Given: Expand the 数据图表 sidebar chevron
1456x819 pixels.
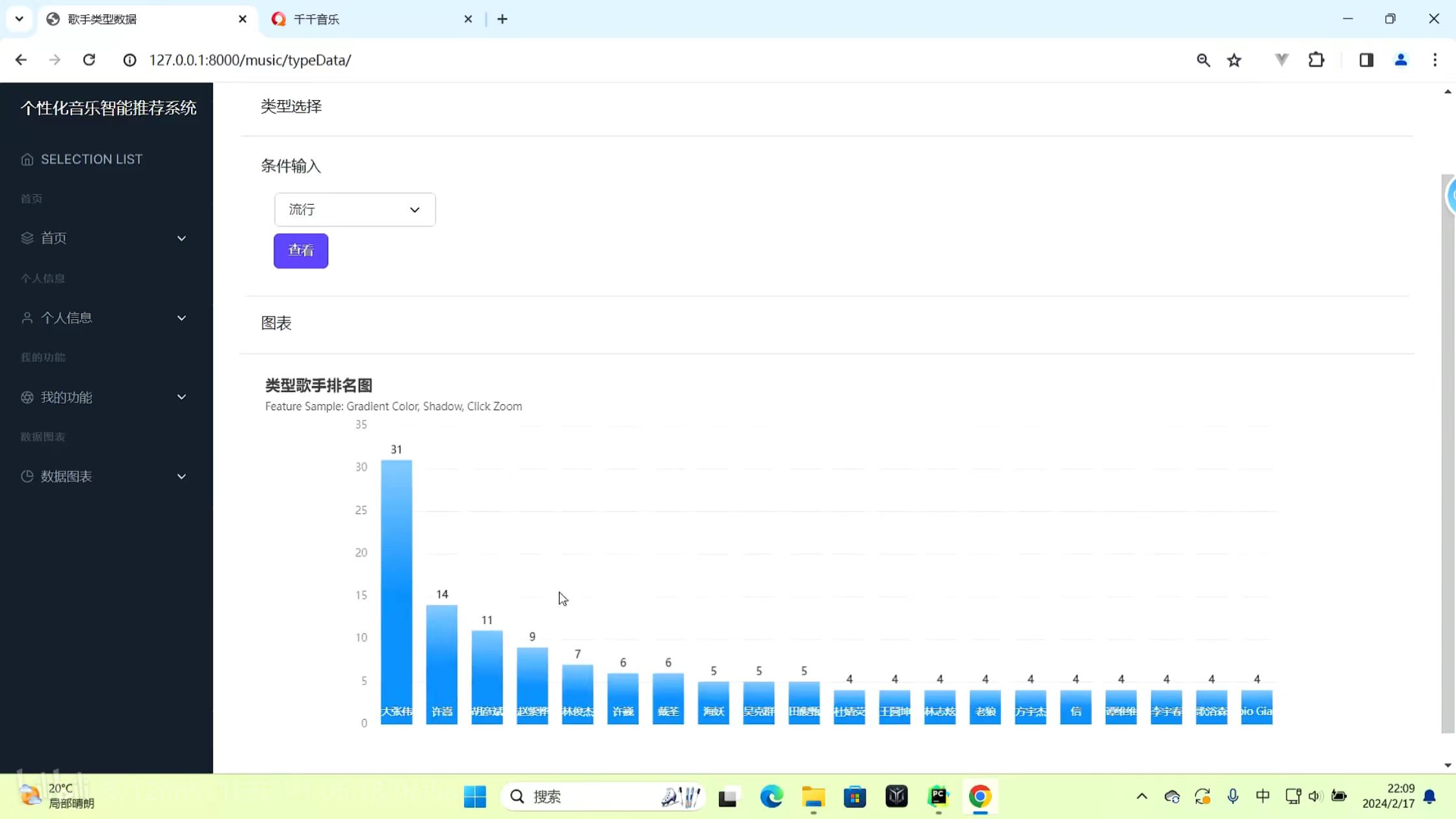Looking at the screenshot, I should [x=181, y=476].
